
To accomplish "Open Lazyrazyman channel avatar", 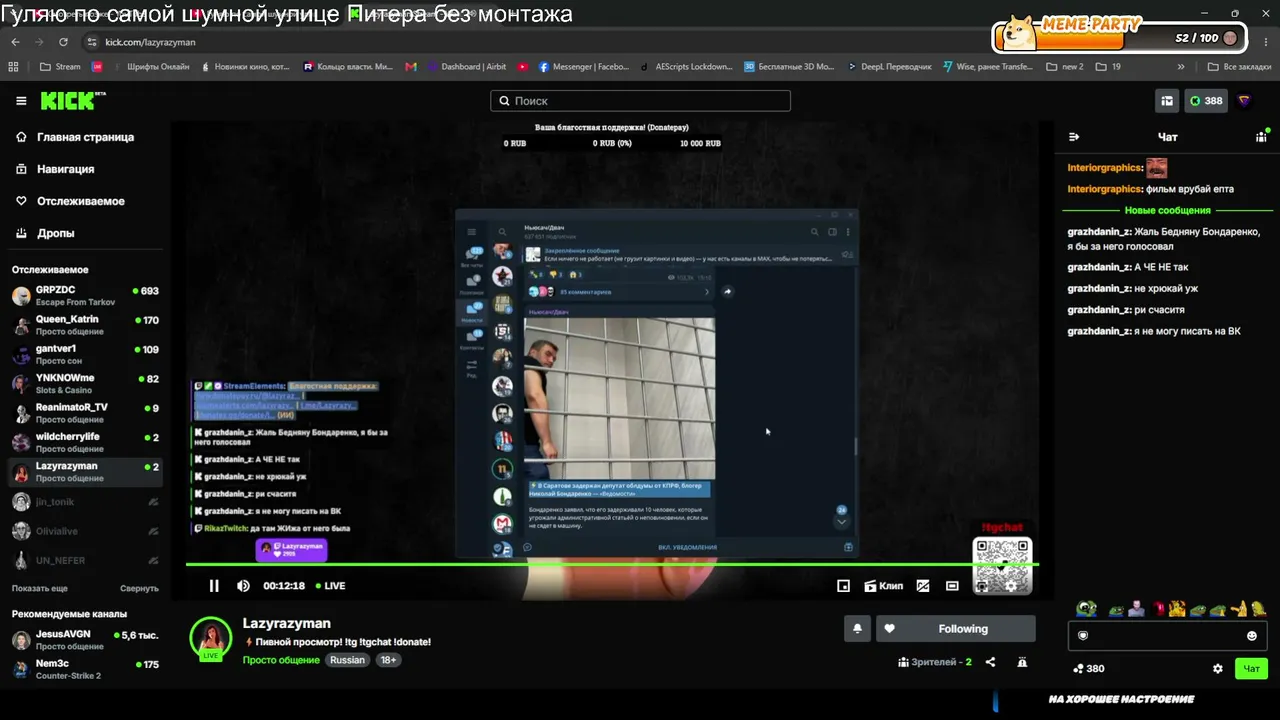I will coord(211,638).
